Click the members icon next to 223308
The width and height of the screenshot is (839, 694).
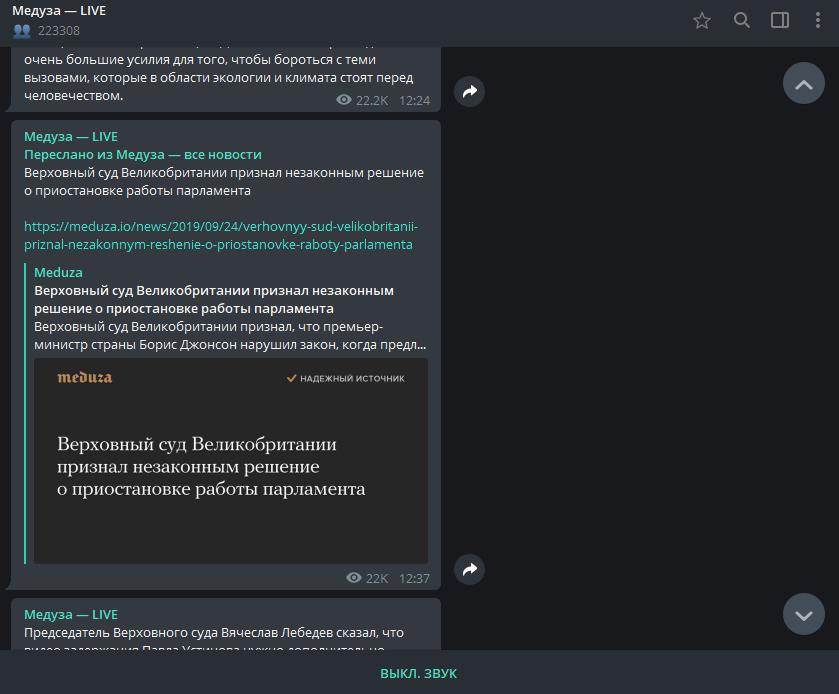22,30
